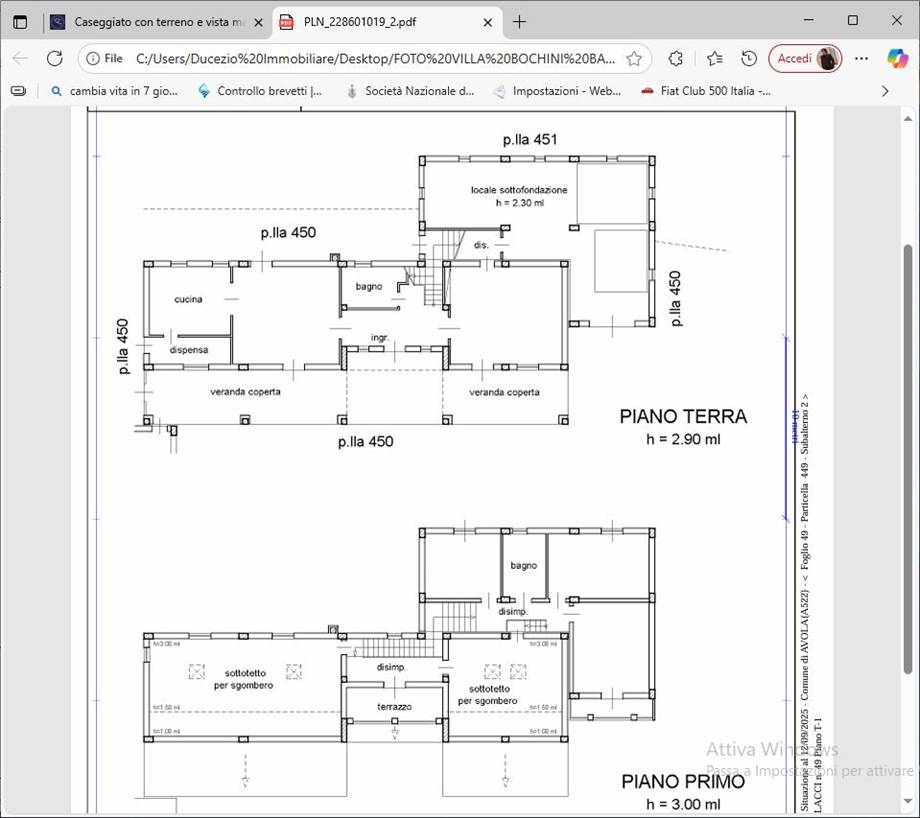This screenshot has height=818, width=920.
Task: Expand the favorites bar overflow chevron
Action: [884, 91]
